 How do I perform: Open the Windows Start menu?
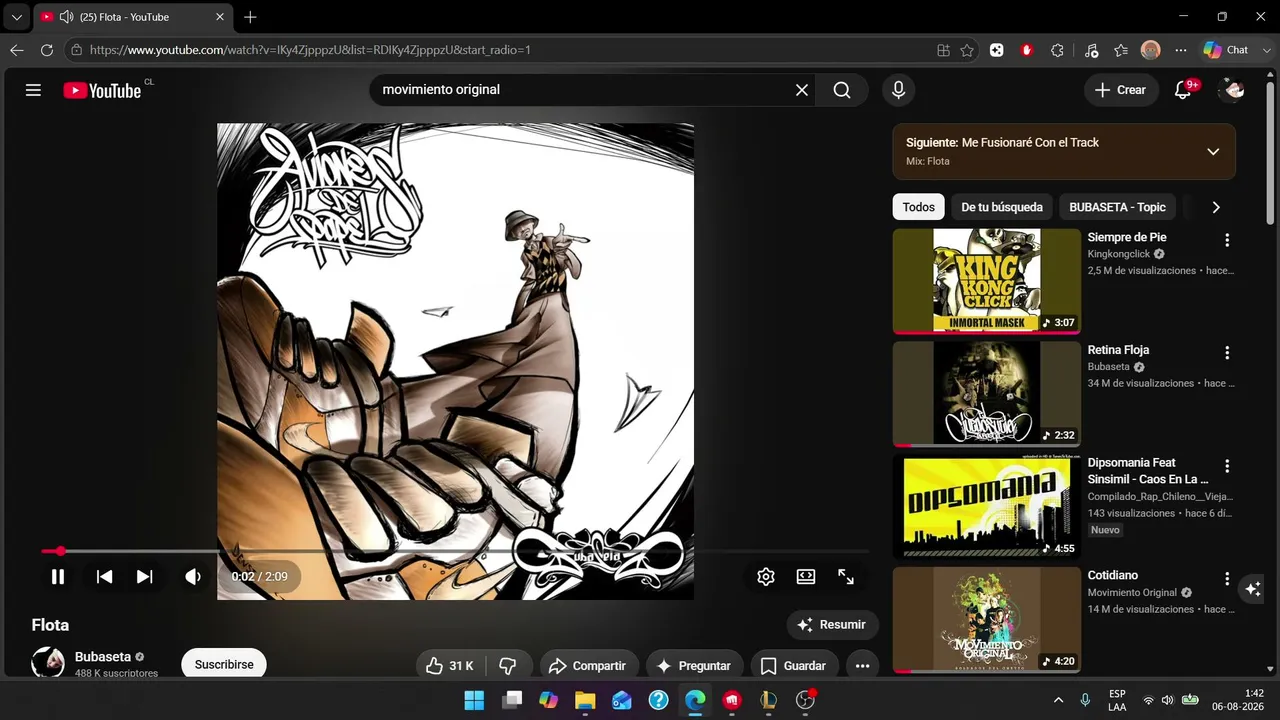[x=474, y=700]
